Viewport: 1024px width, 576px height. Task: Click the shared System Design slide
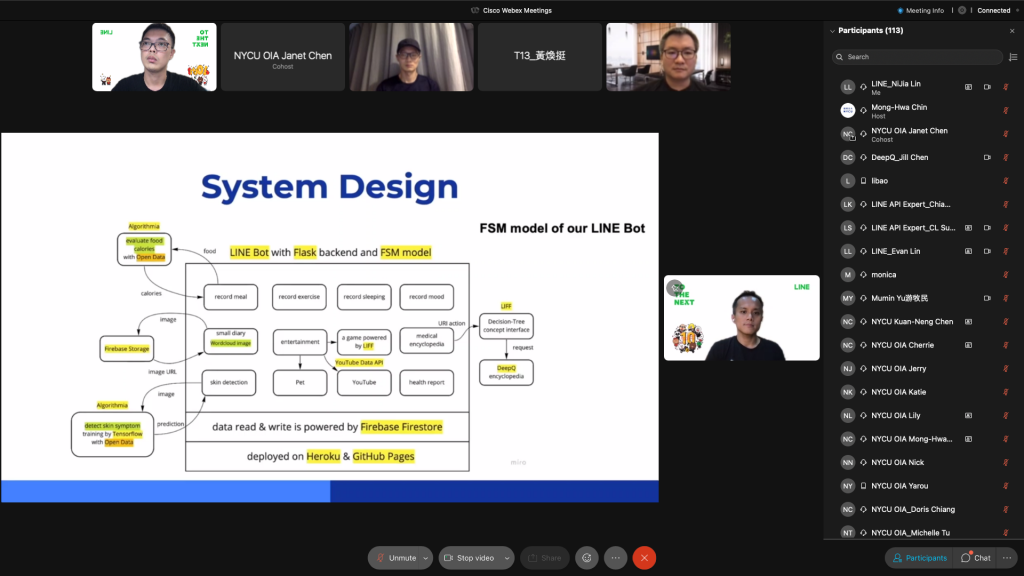pos(330,317)
